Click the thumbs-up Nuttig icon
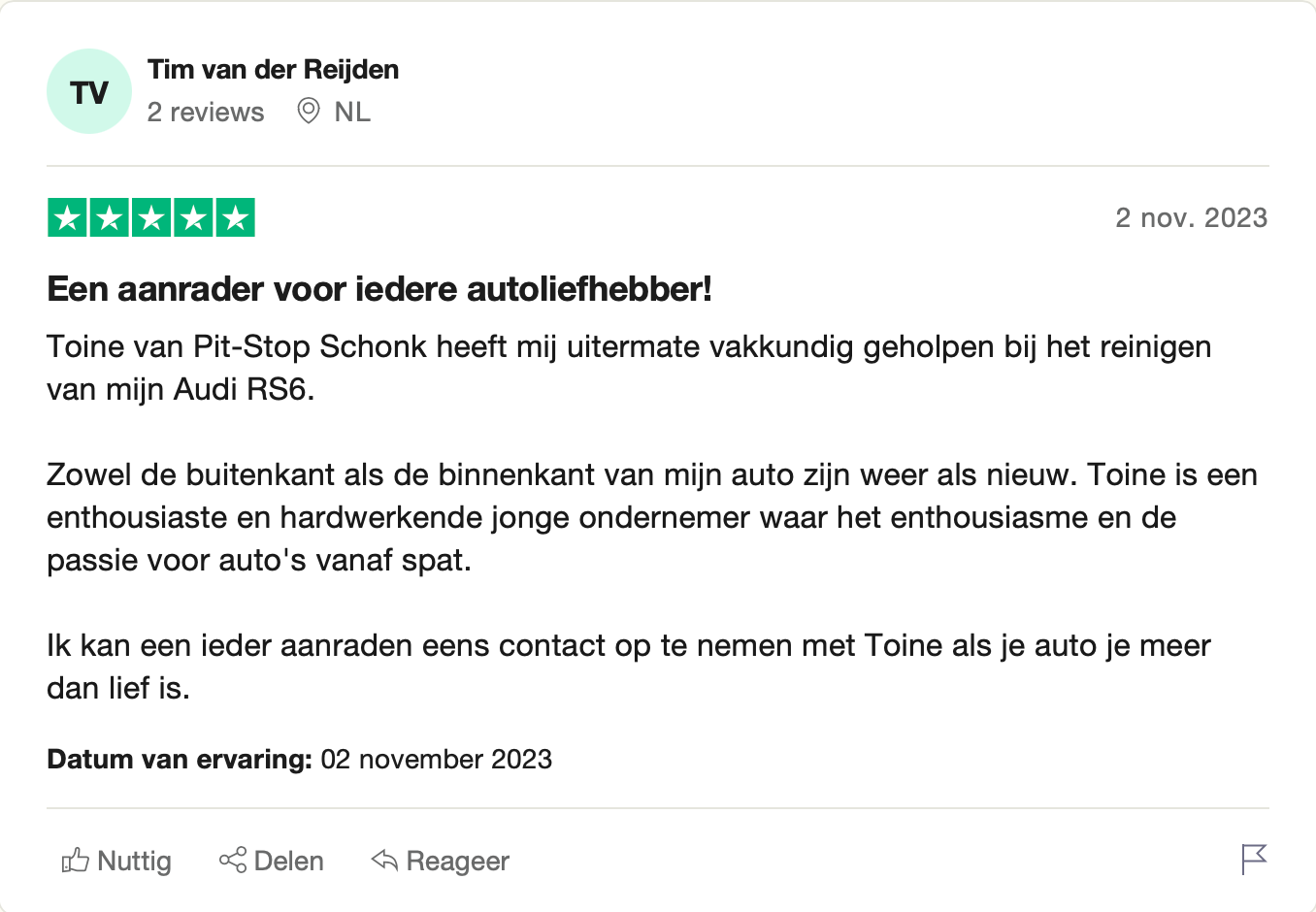This screenshot has height=912, width=1316. (75, 861)
